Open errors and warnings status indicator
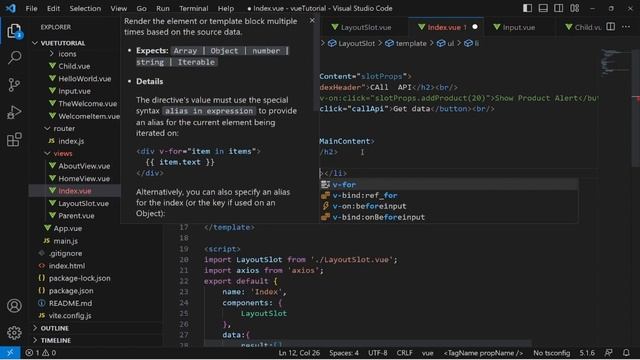Image resolution: width=640 pixels, height=360 pixels. click(x=40, y=353)
